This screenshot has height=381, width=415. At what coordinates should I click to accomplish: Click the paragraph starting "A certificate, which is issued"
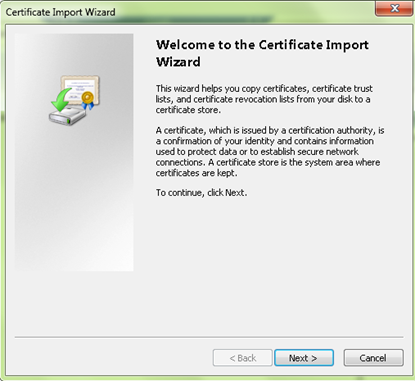(270, 152)
